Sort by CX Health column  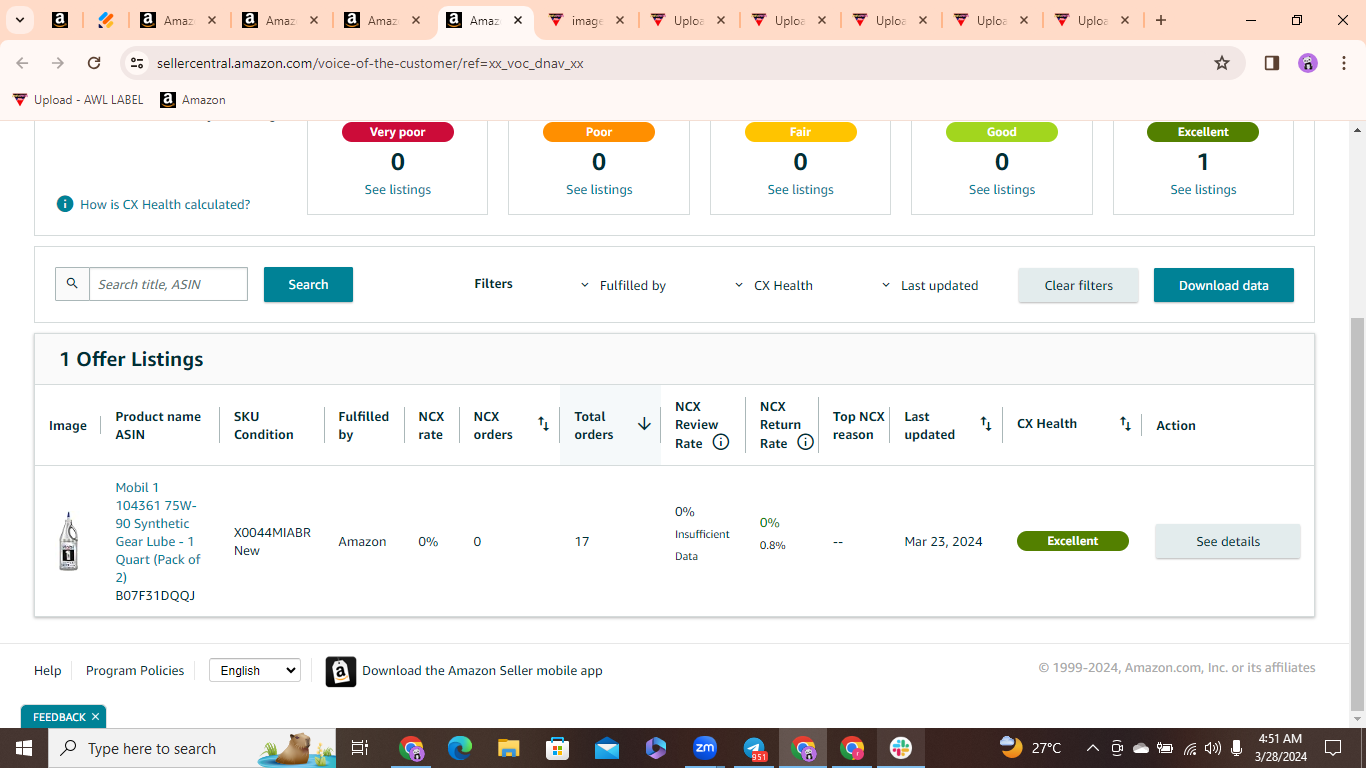1125,424
